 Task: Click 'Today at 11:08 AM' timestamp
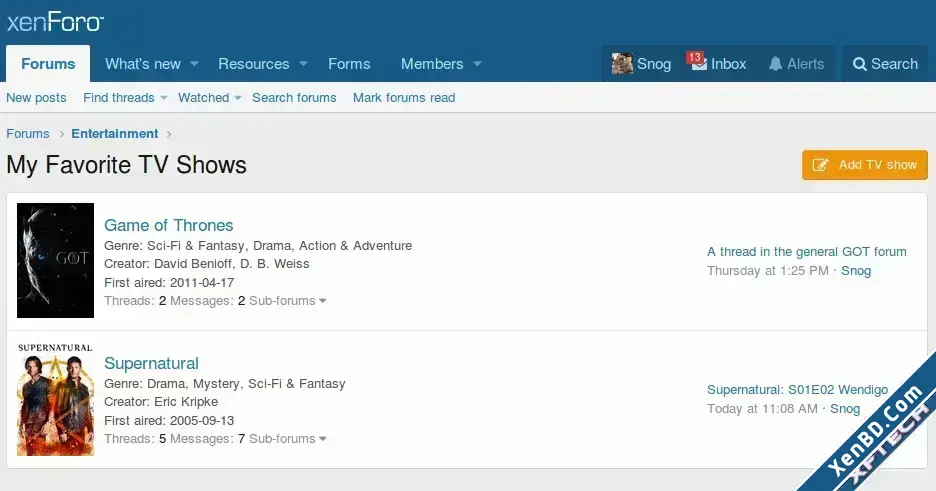pos(762,409)
